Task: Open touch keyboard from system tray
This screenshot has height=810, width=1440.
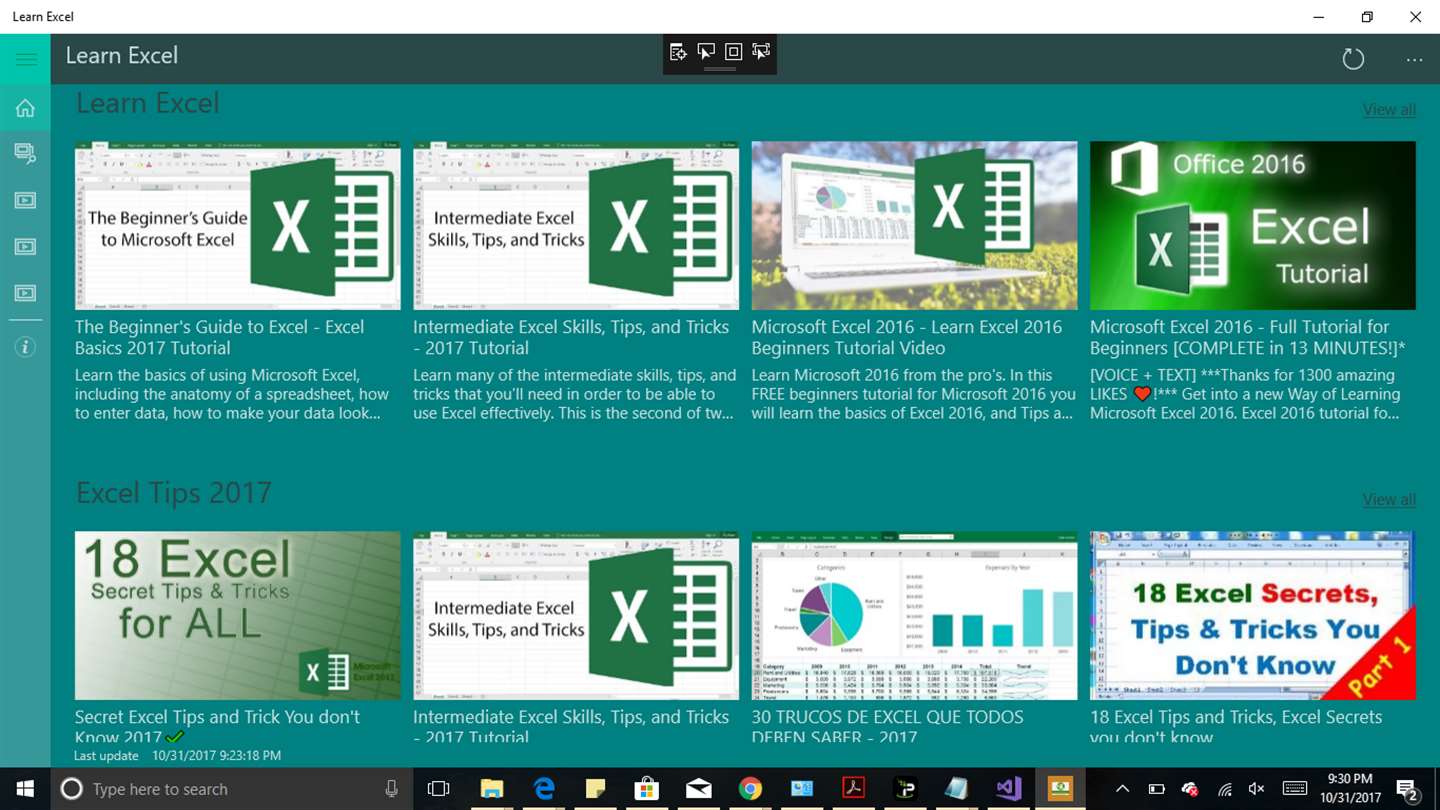Action: click(x=1295, y=789)
